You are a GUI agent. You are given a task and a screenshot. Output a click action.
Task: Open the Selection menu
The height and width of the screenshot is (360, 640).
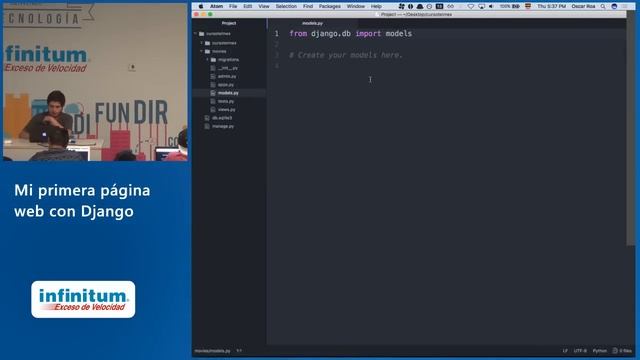coord(286,7)
